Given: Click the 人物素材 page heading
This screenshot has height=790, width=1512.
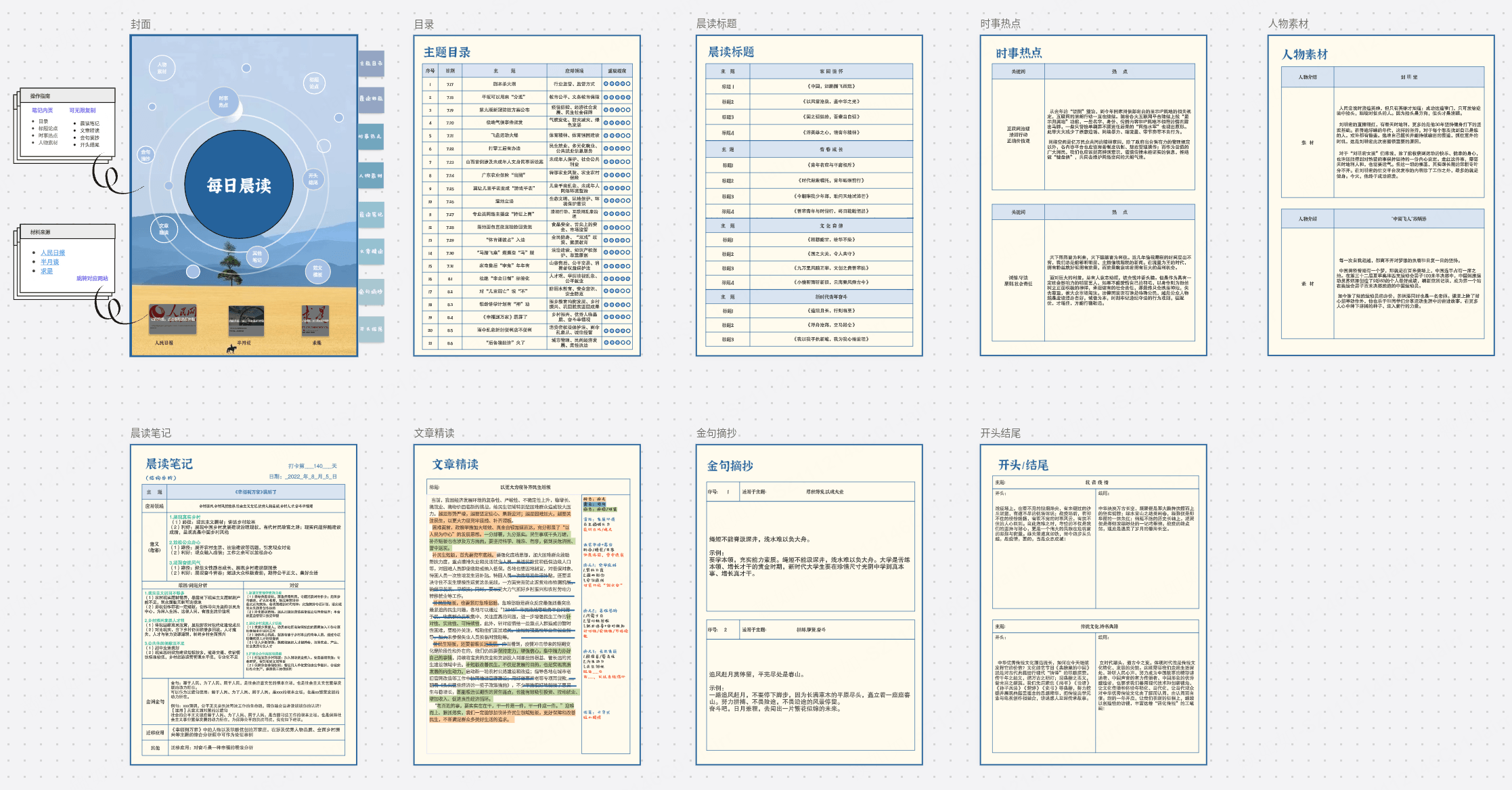Looking at the screenshot, I should pos(1304,54).
